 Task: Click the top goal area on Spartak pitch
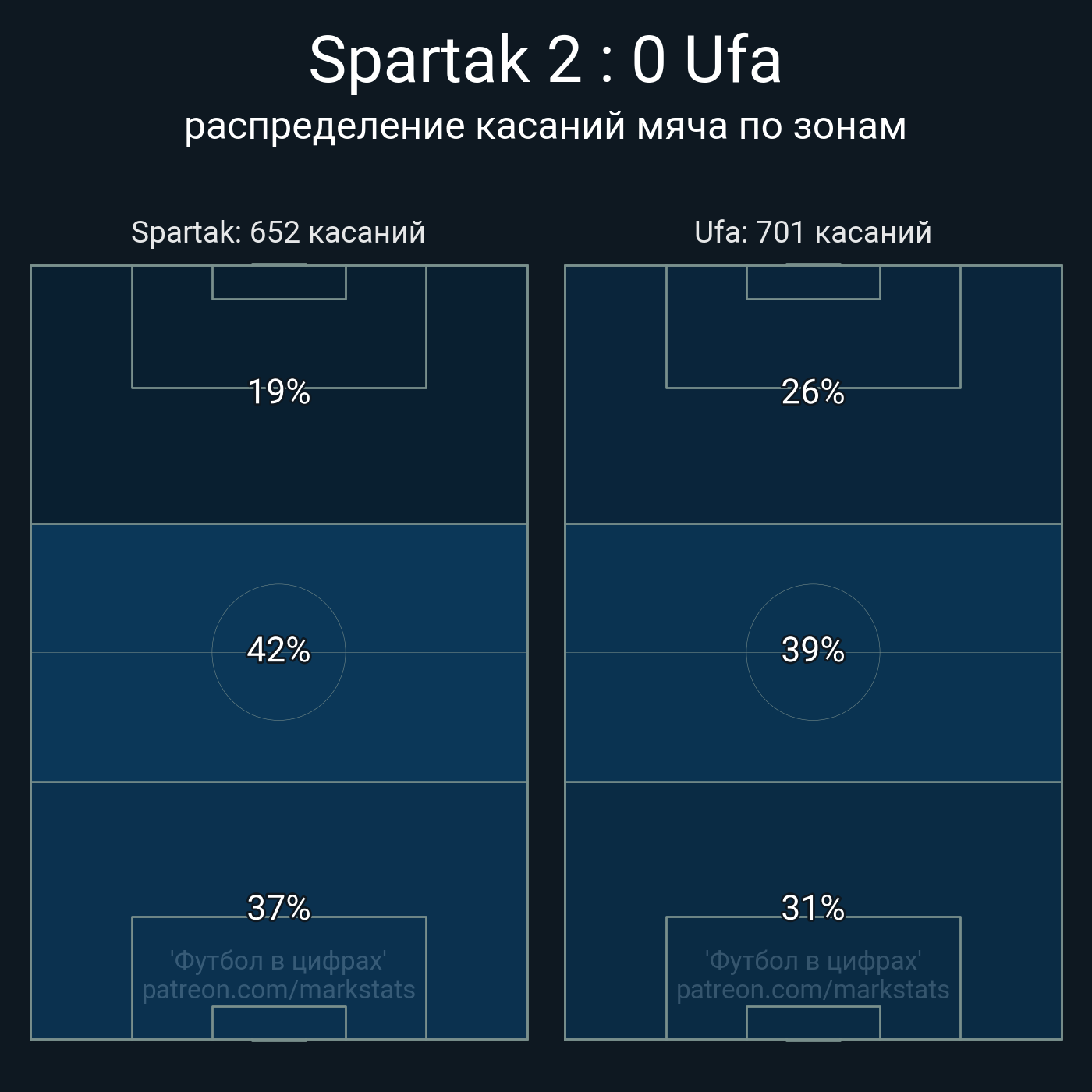(x=278, y=282)
